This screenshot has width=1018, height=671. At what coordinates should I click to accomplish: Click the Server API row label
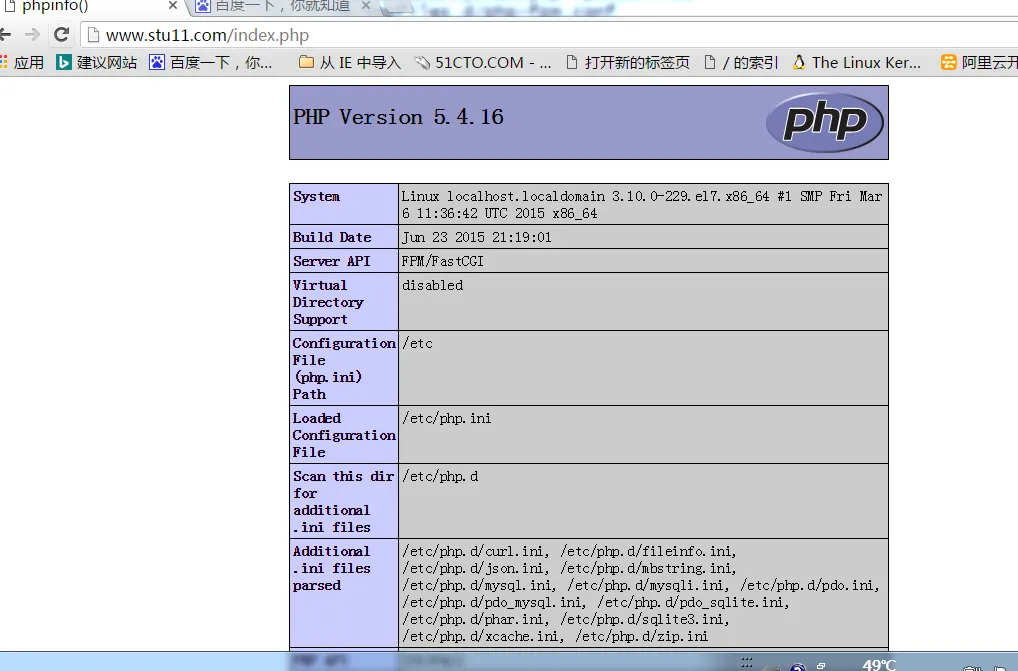[331, 261]
